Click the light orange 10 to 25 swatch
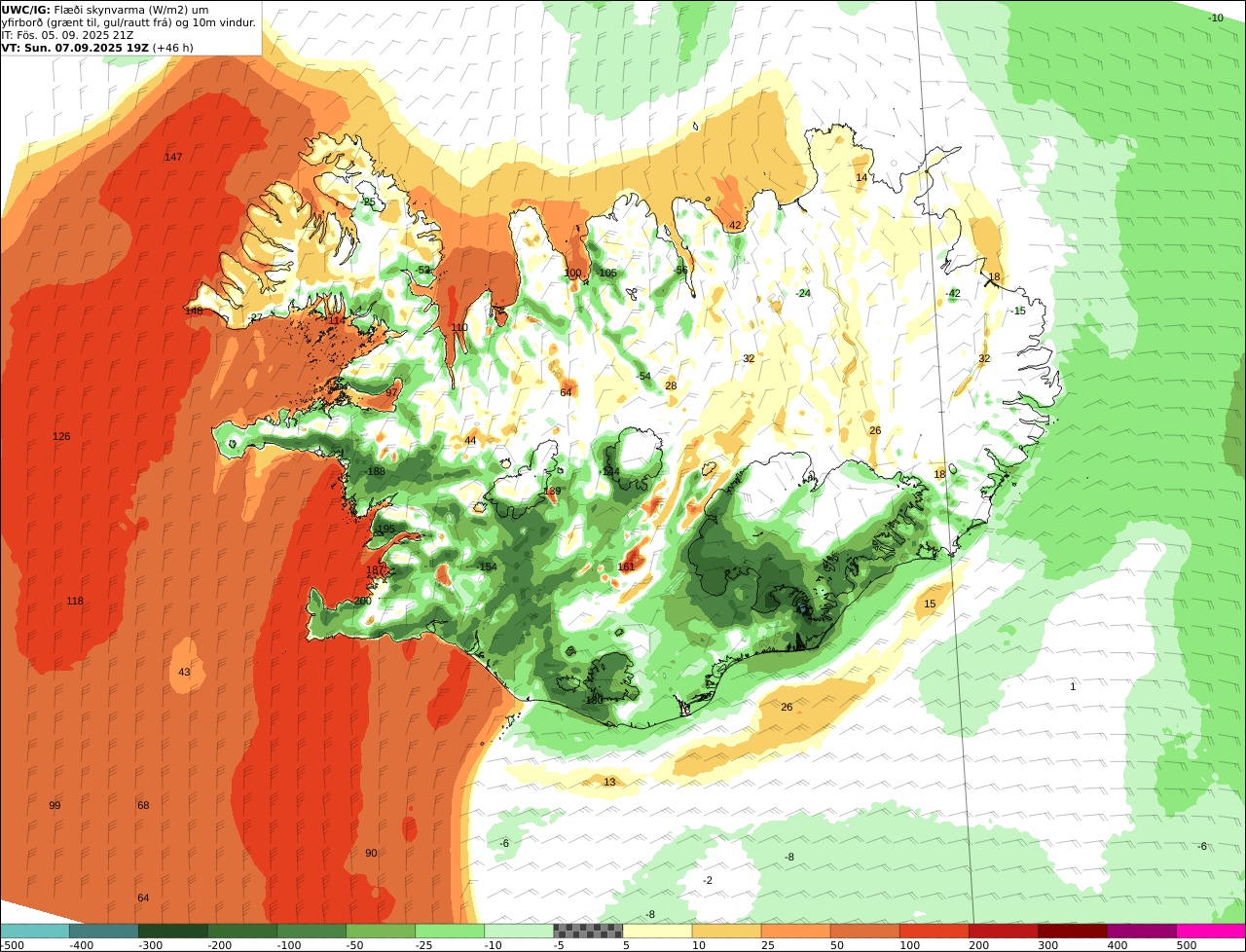 click(x=726, y=931)
